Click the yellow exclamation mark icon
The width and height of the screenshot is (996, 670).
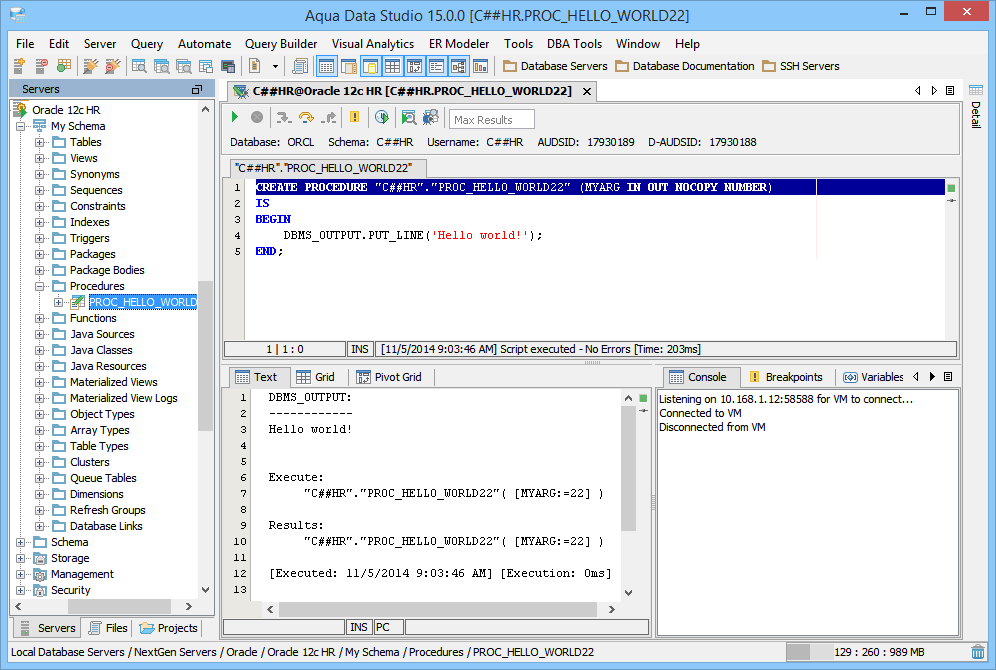pos(354,118)
